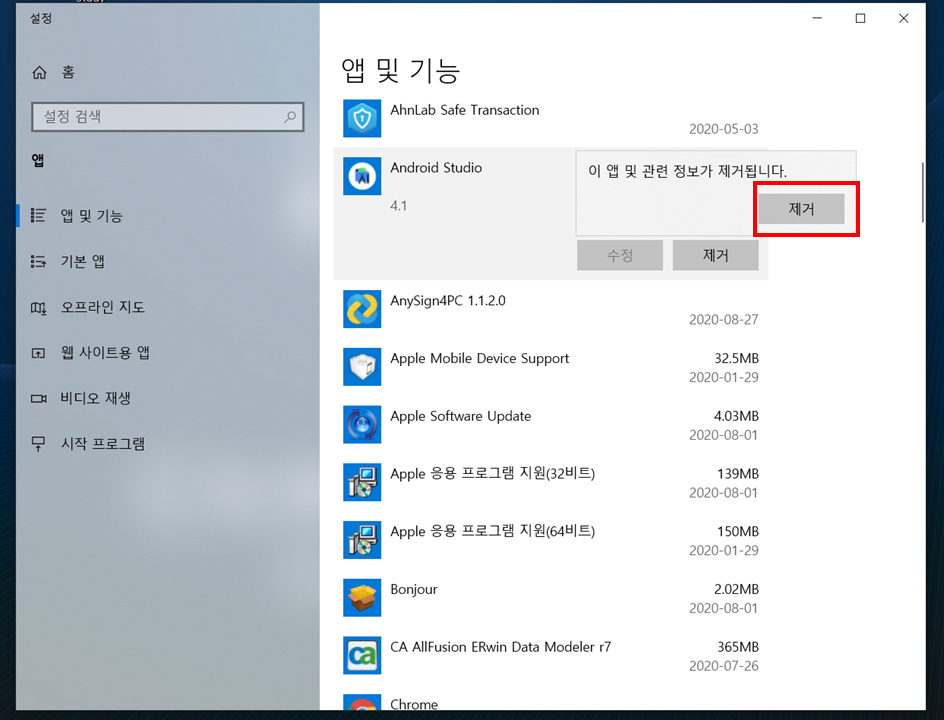The image size is (944, 720).
Task: Click the Apple Software Update icon
Action: pyautogui.click(x=362, y=424)
